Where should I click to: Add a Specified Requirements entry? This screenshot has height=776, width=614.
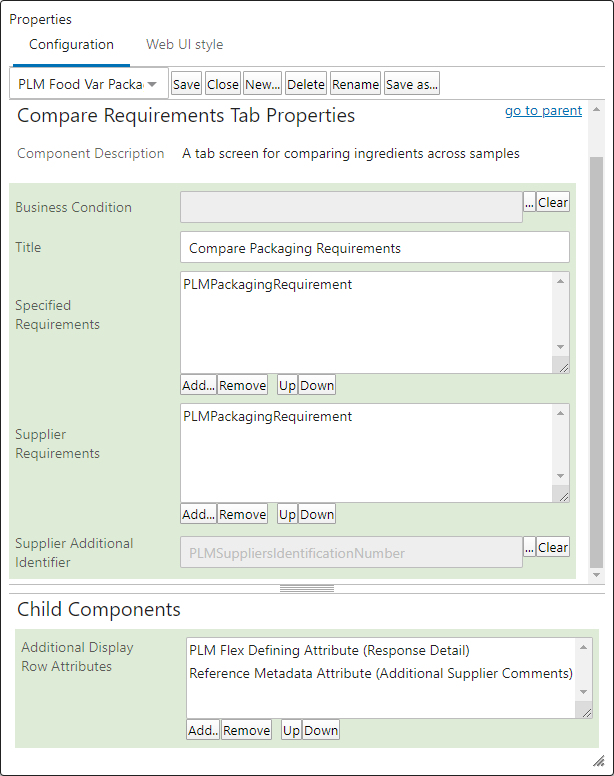click(x=198, y=385)
